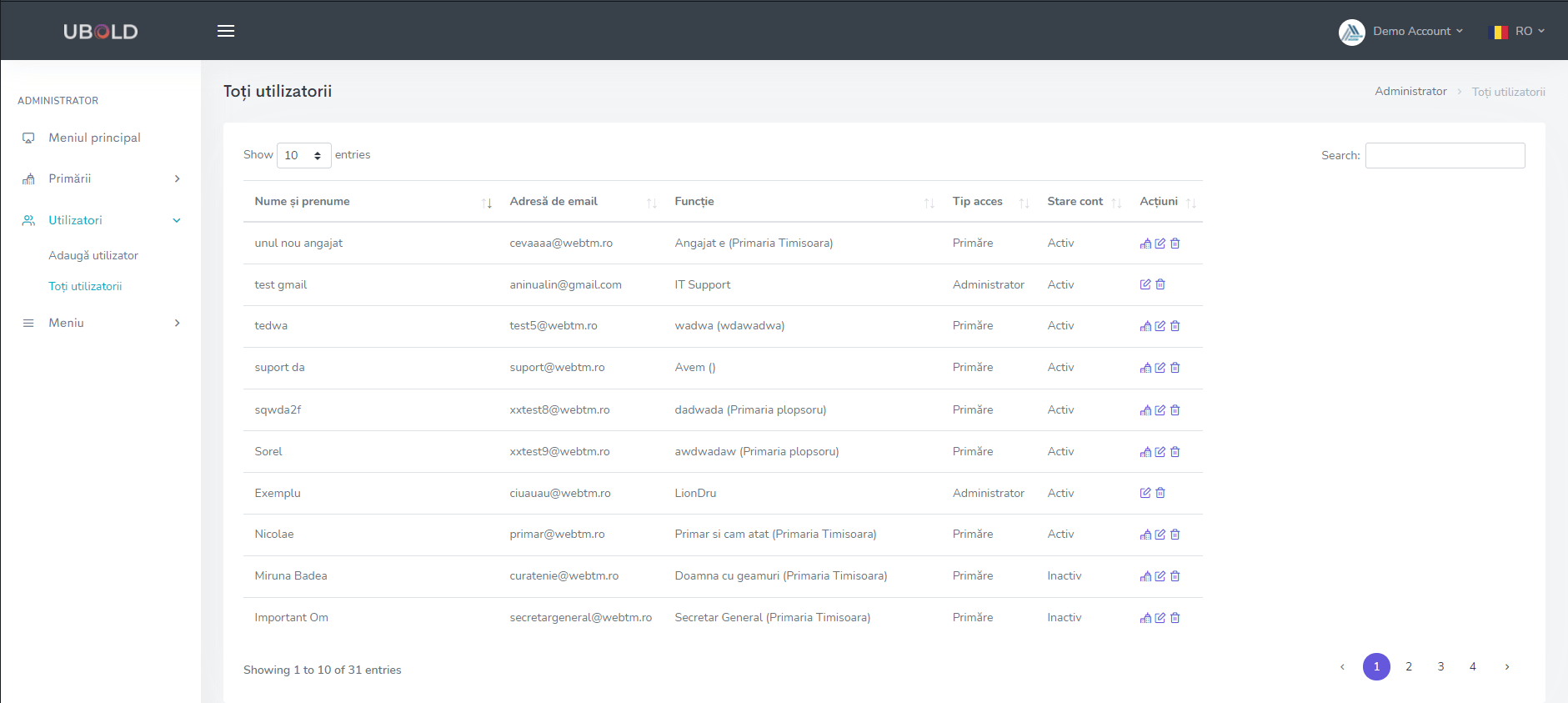Delete the Nicolae user via trash icon
The height and width of the screenshot is (703, 1568).
[1175, 535]
